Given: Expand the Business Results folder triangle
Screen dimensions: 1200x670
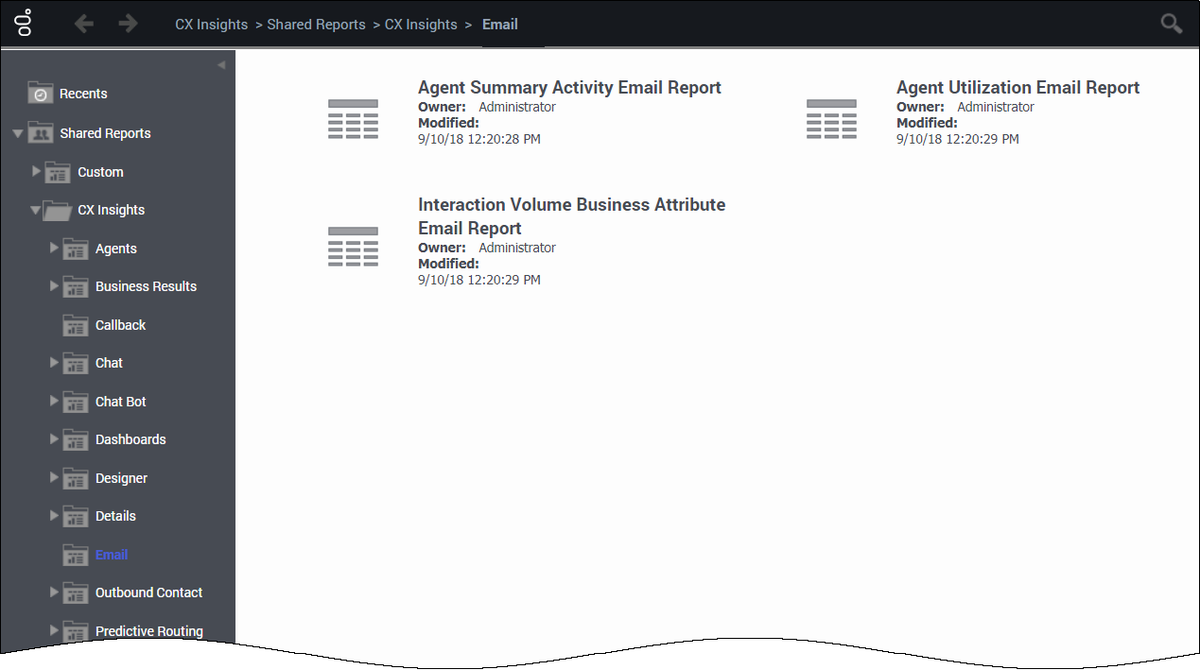Looking at the screenshot, I should click(55, 286).
